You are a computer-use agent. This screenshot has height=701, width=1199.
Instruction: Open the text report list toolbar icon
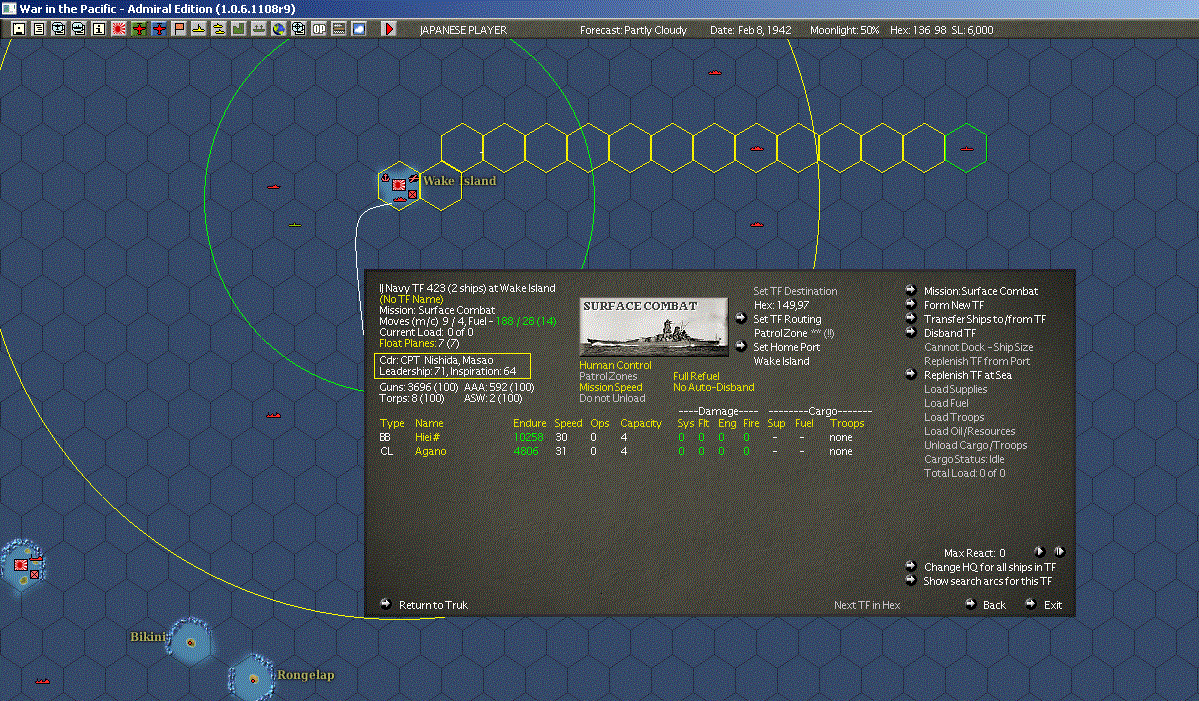[x=39, y=29]
